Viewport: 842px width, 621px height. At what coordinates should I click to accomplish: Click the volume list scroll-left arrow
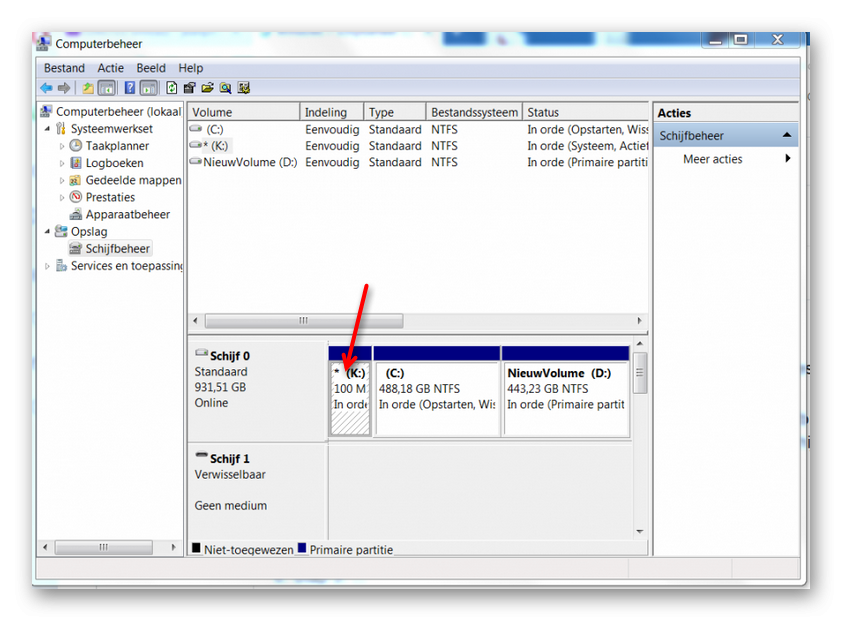click(195, 321)
